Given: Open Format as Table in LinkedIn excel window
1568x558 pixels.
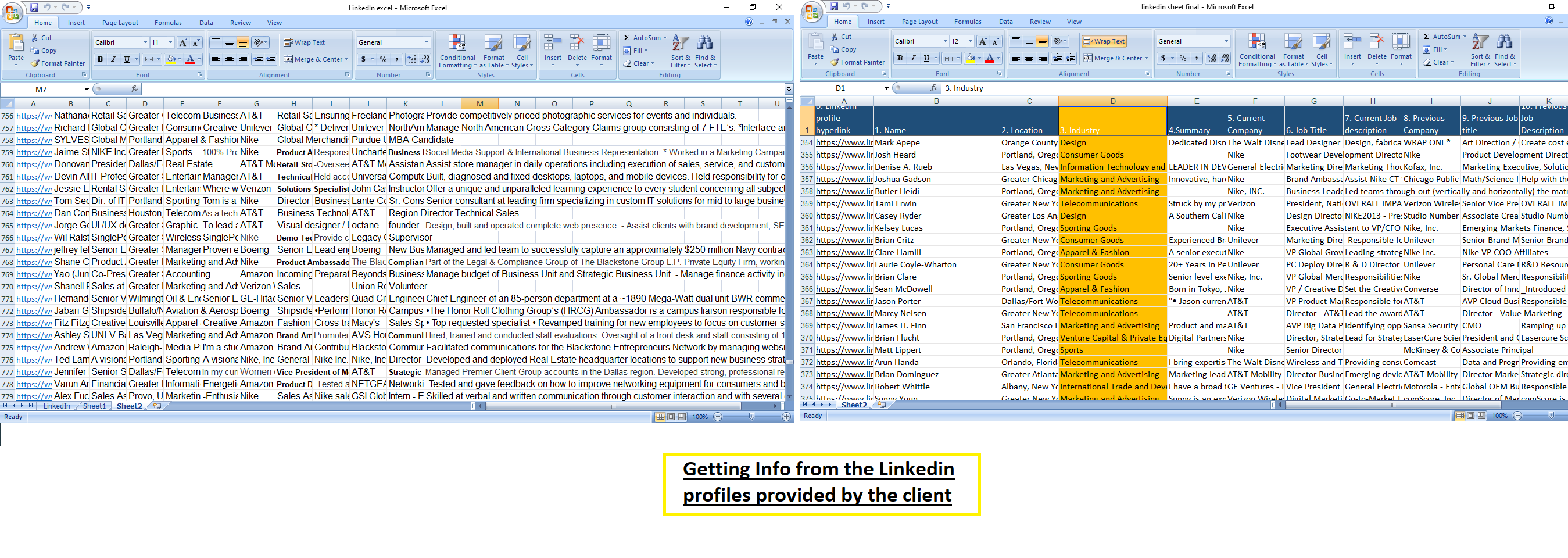Looking at the screenshot, I should tap(493, 51).
